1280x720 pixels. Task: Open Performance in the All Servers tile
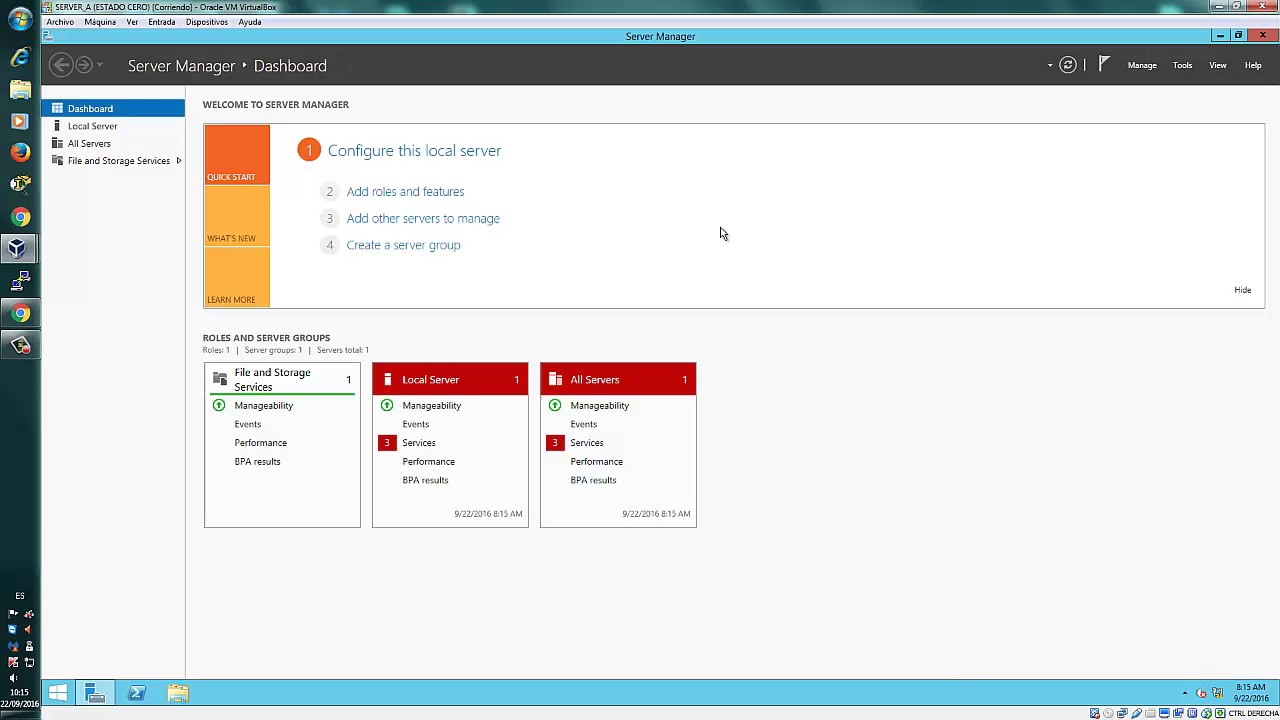click(x=596, y=461)
